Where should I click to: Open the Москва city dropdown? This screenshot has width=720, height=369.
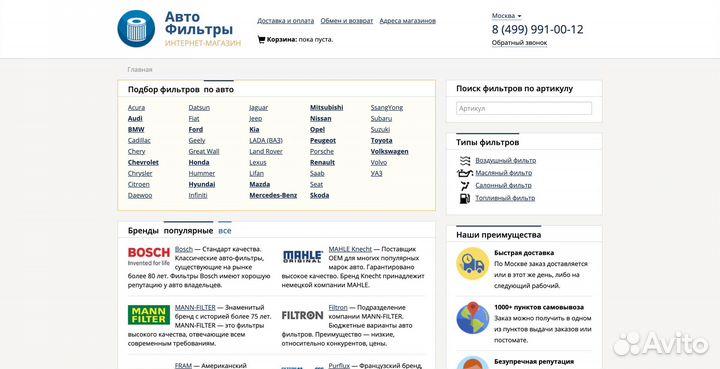pos(506,16)
